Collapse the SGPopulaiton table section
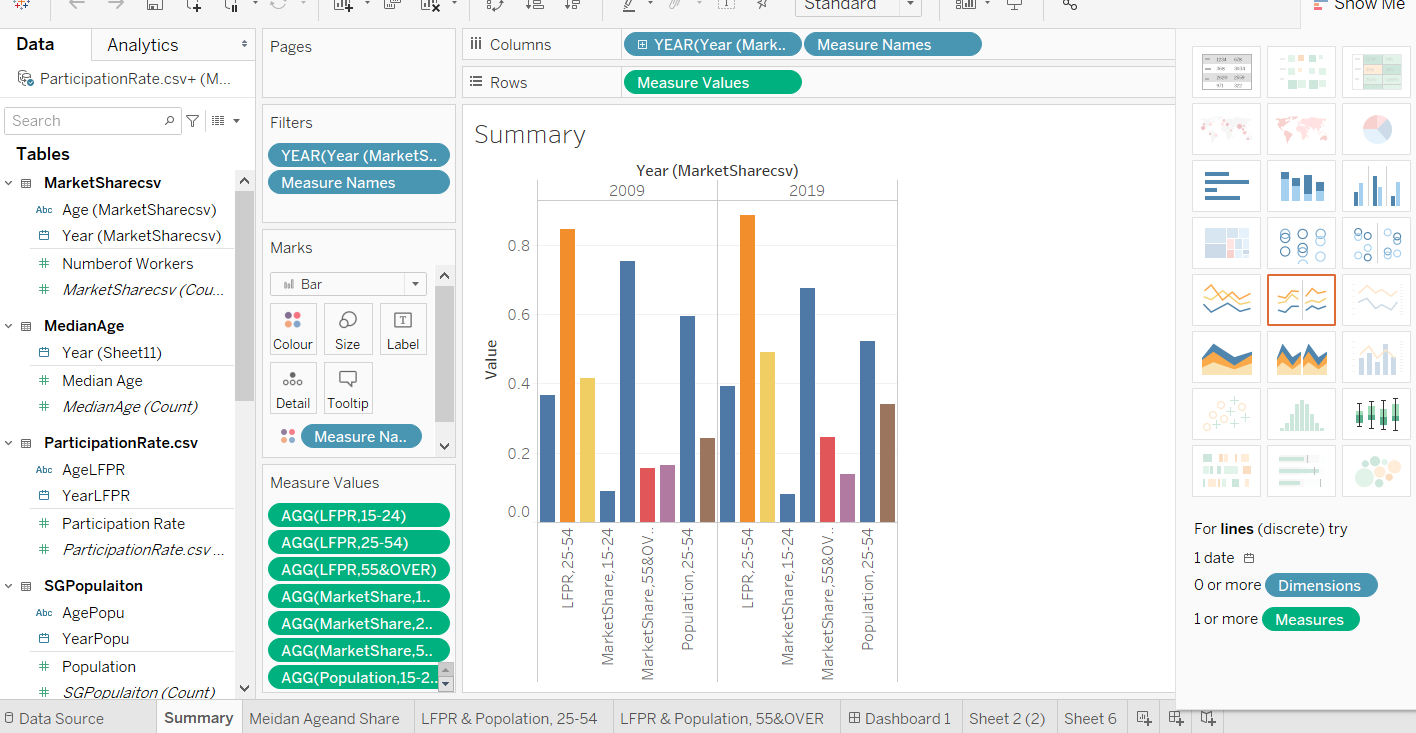1416x733 pixels. tap(9, 586)
